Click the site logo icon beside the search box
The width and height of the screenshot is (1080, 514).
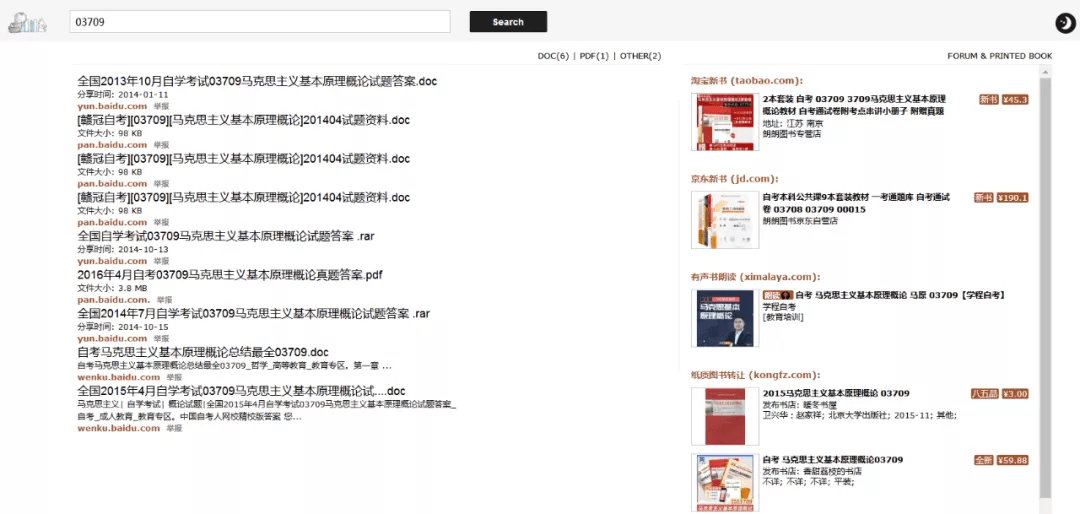click(27, 23)
